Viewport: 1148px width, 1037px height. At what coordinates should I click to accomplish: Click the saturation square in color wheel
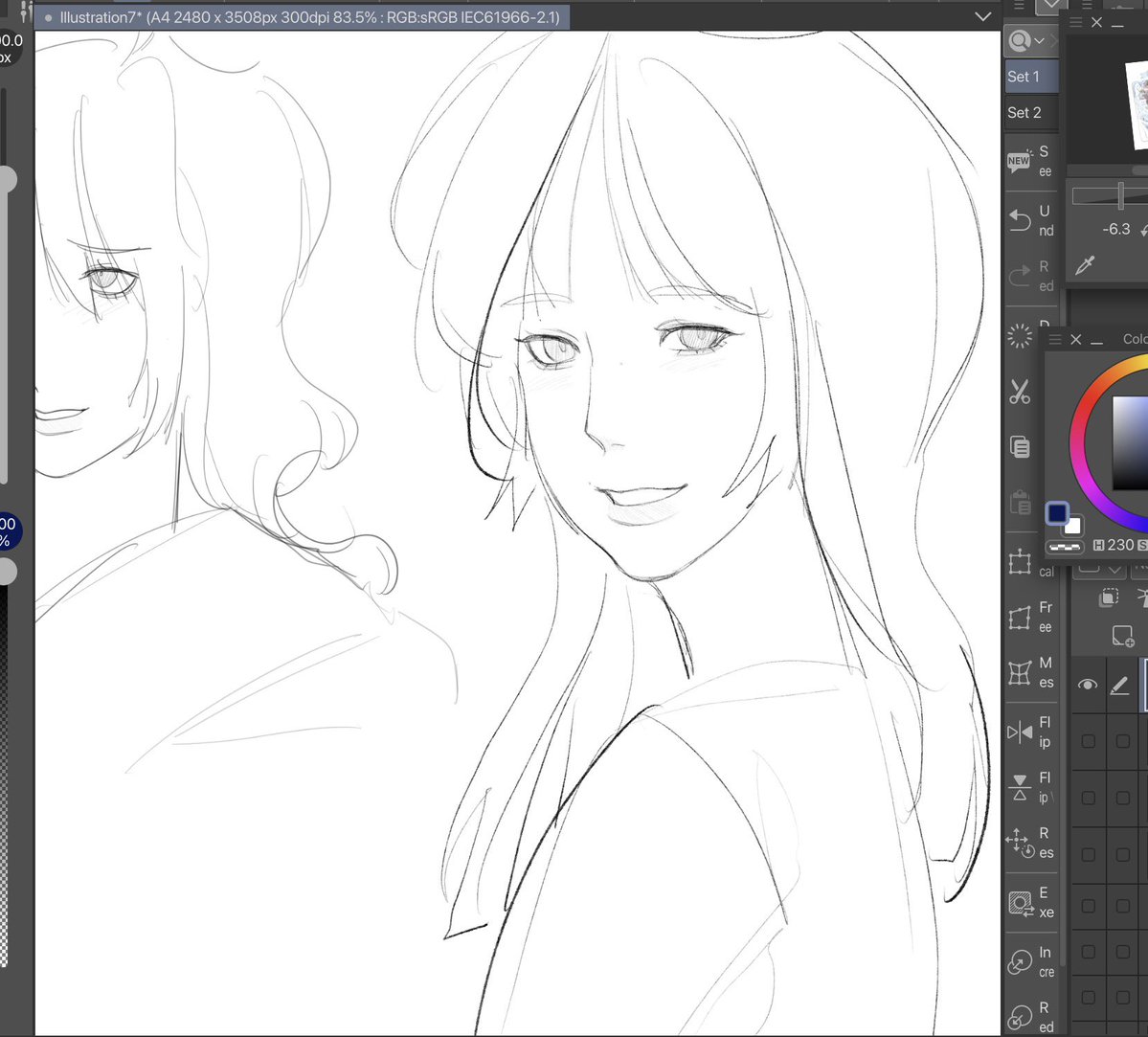(x=1131, y=443)
